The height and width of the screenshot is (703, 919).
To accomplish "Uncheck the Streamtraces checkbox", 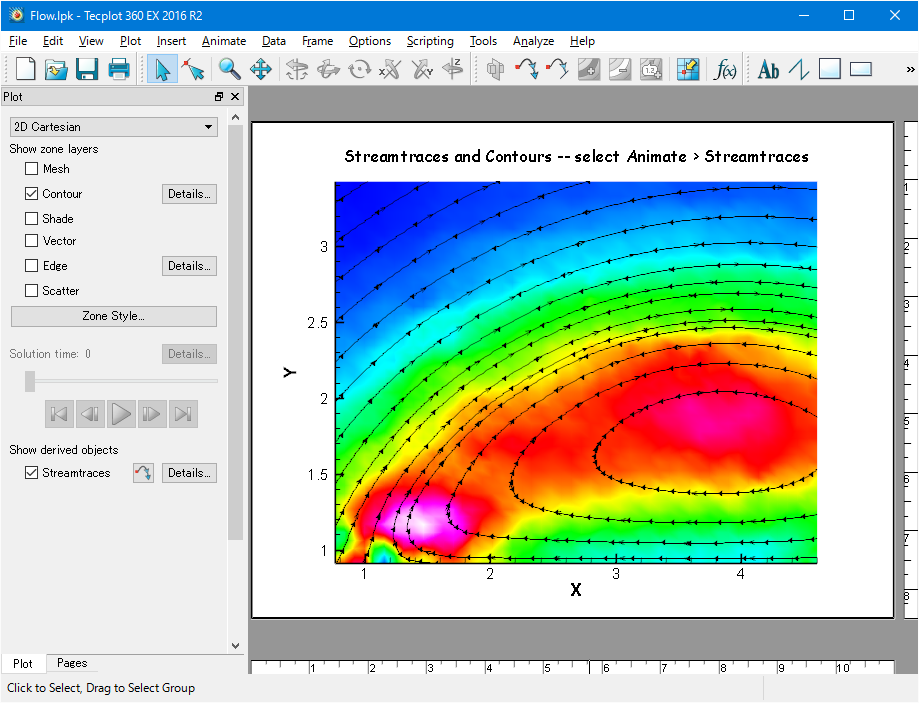I will (32, 473).
